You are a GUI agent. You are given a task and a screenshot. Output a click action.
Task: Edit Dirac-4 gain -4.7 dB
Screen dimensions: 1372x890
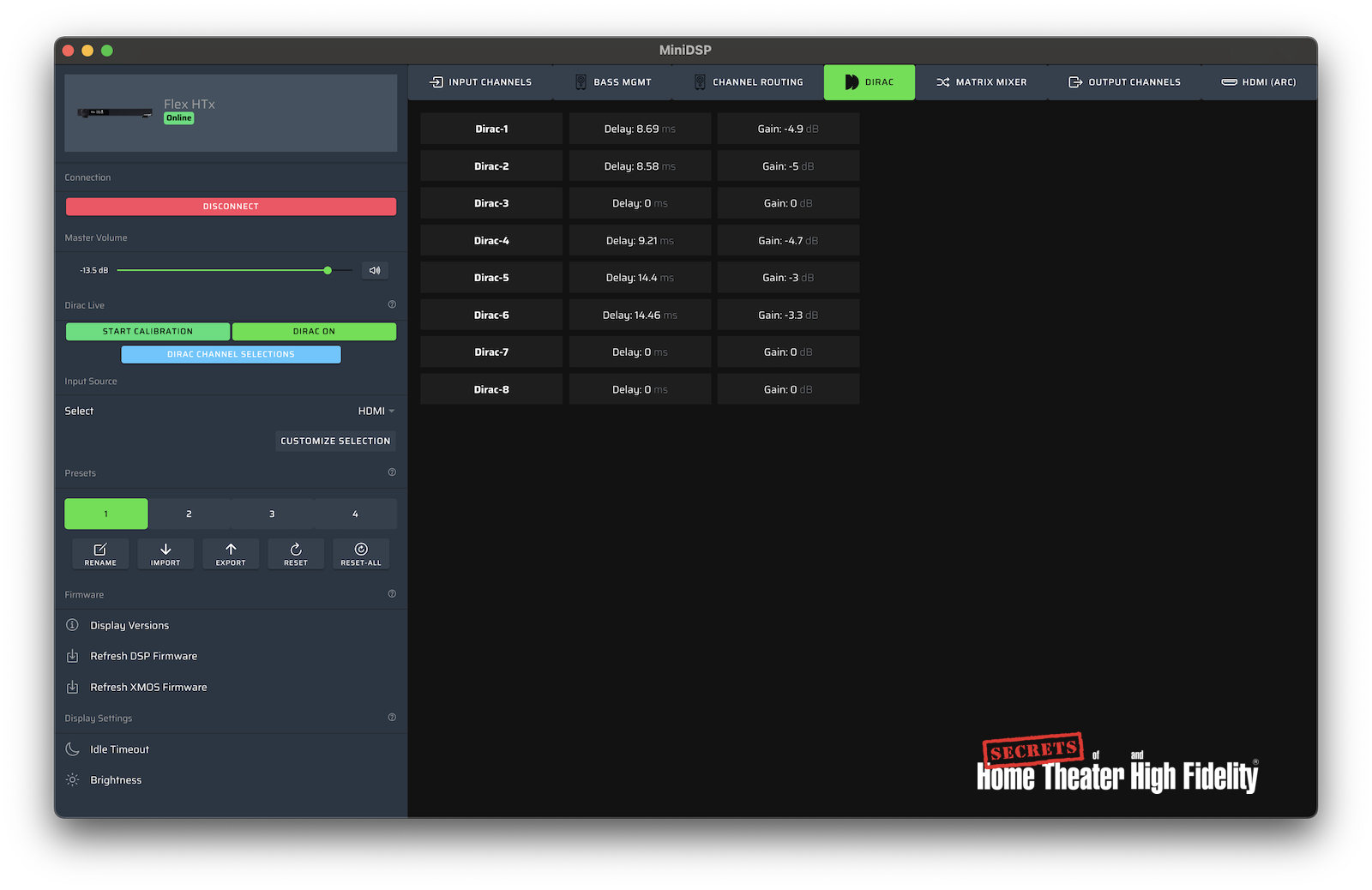(788, 241)
